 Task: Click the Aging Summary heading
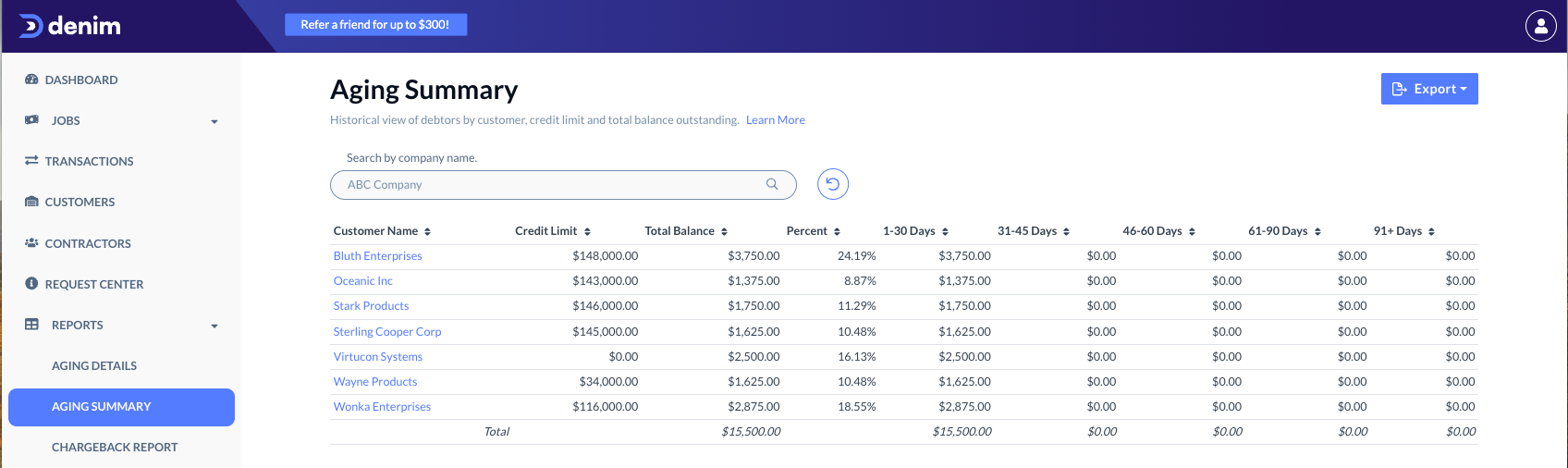coord(424,90)
